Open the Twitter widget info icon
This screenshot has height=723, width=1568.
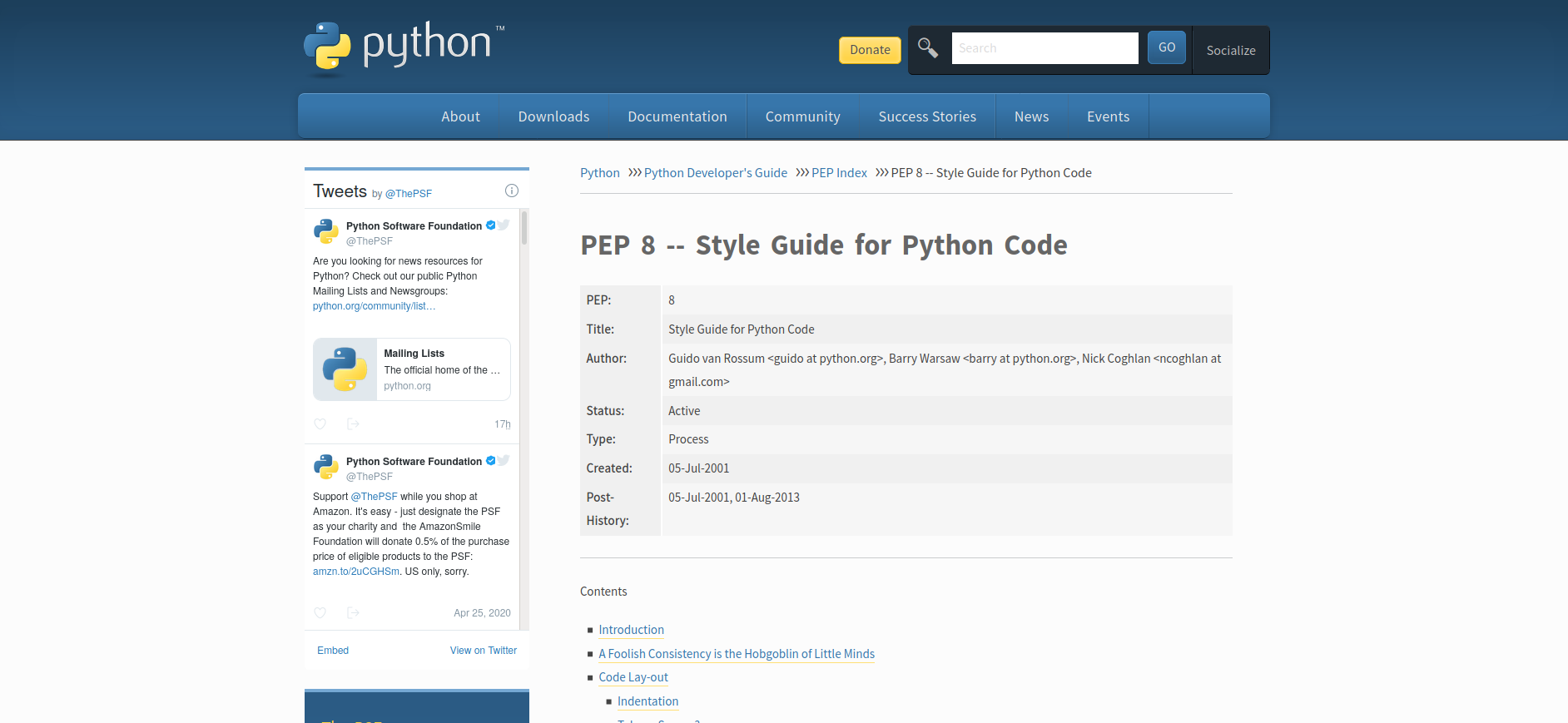(x=512, y=191)
